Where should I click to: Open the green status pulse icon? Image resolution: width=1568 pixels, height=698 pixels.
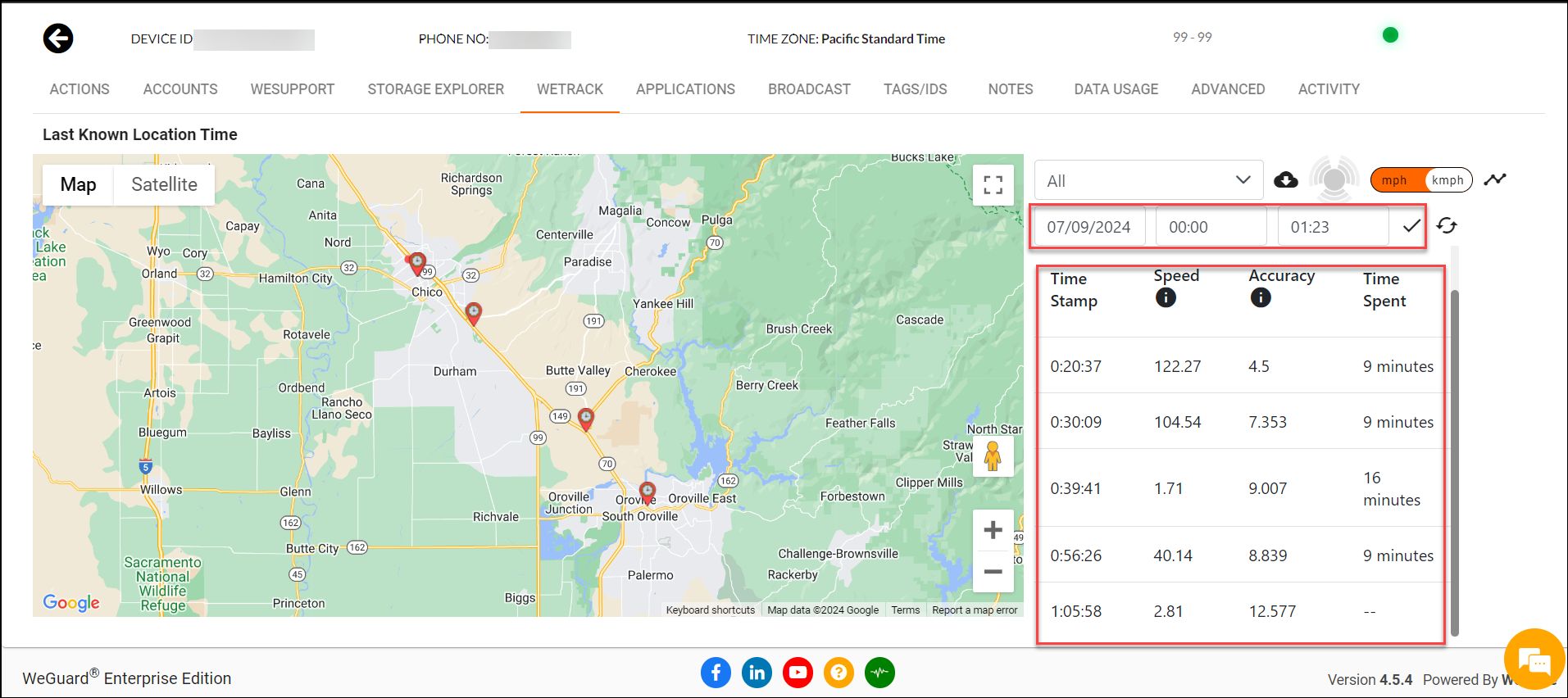pos(879,673)
